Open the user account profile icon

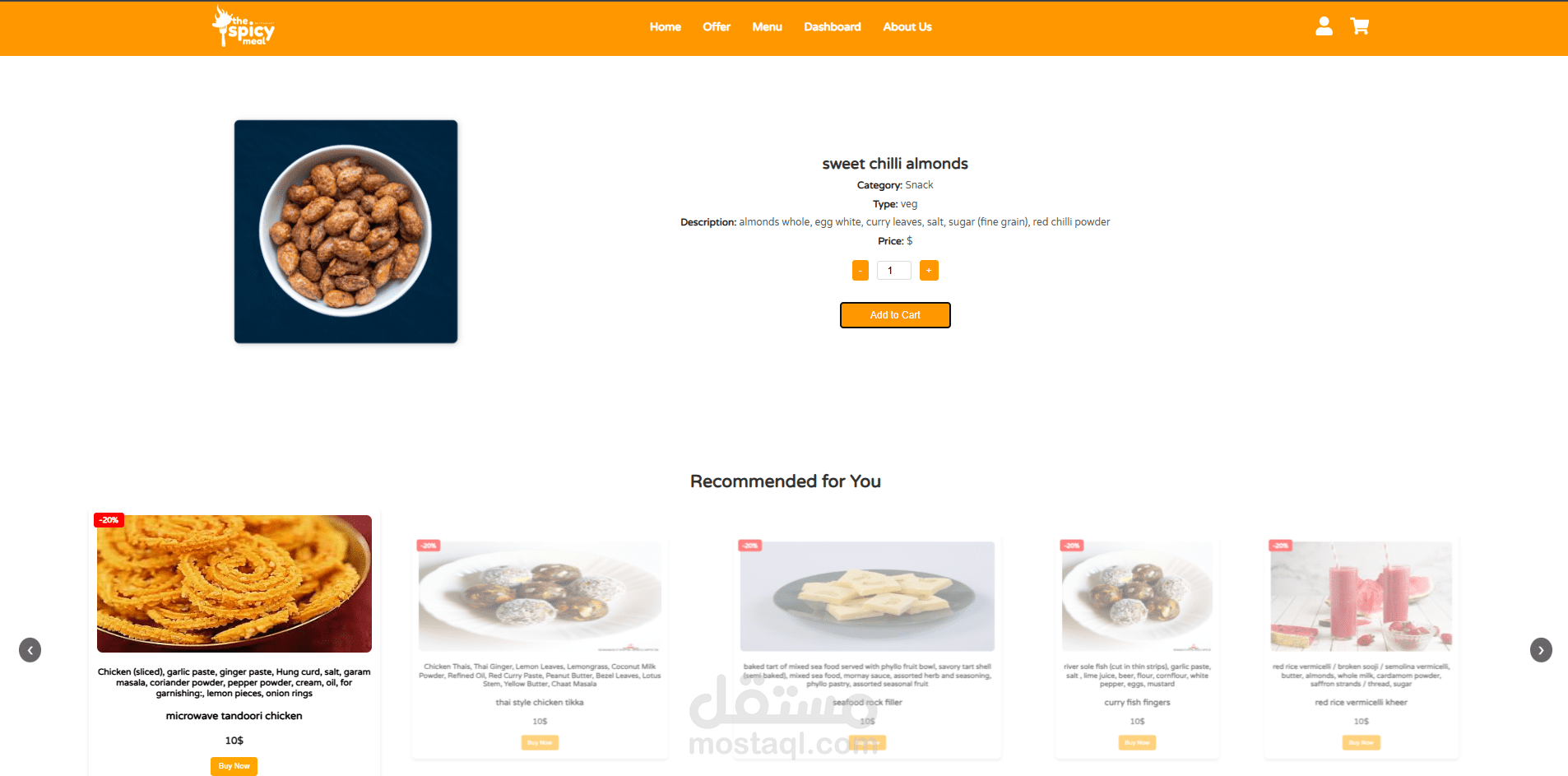tap(1324, 26)
